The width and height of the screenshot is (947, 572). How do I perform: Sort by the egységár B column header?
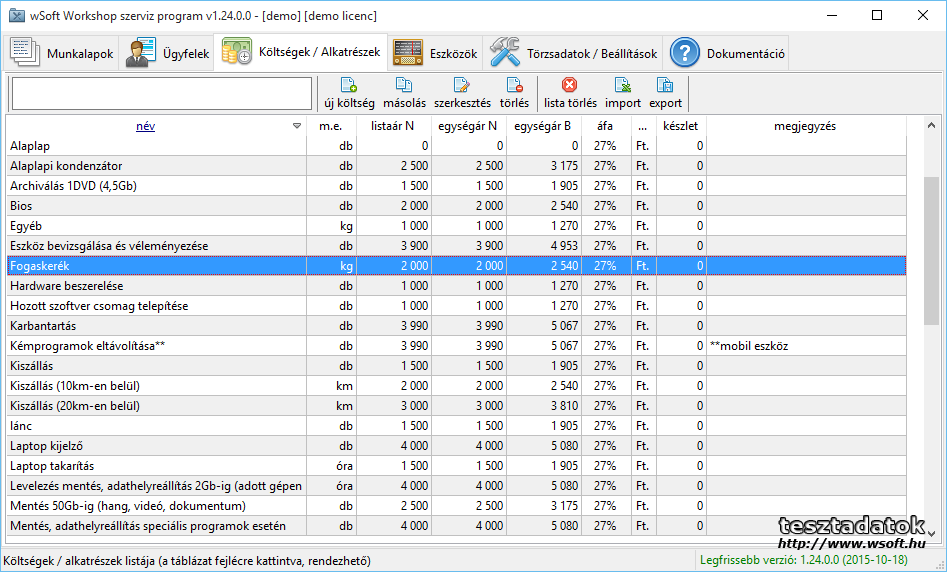point(542,126)
